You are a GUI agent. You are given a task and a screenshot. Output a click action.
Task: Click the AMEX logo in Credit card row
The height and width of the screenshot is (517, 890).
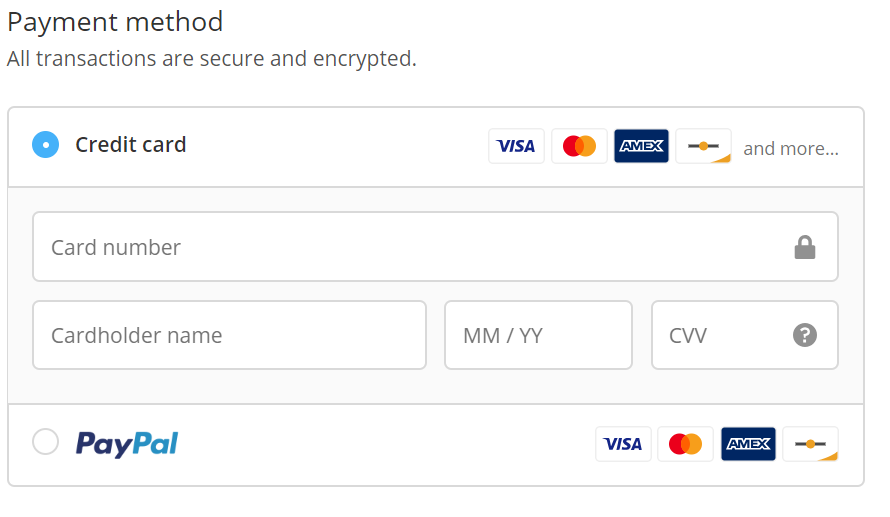641,146
